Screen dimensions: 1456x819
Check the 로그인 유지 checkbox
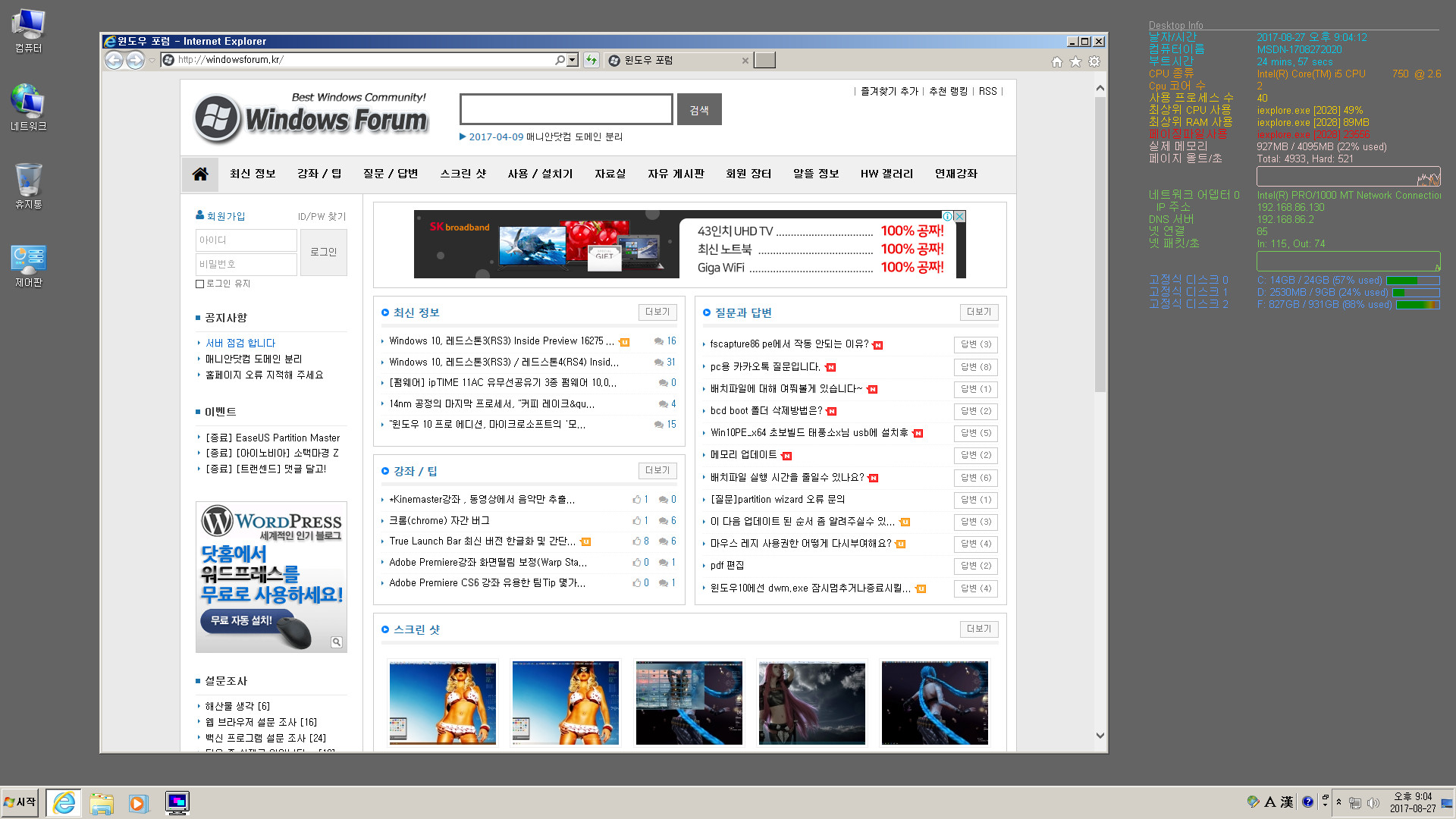click(200, 284)
